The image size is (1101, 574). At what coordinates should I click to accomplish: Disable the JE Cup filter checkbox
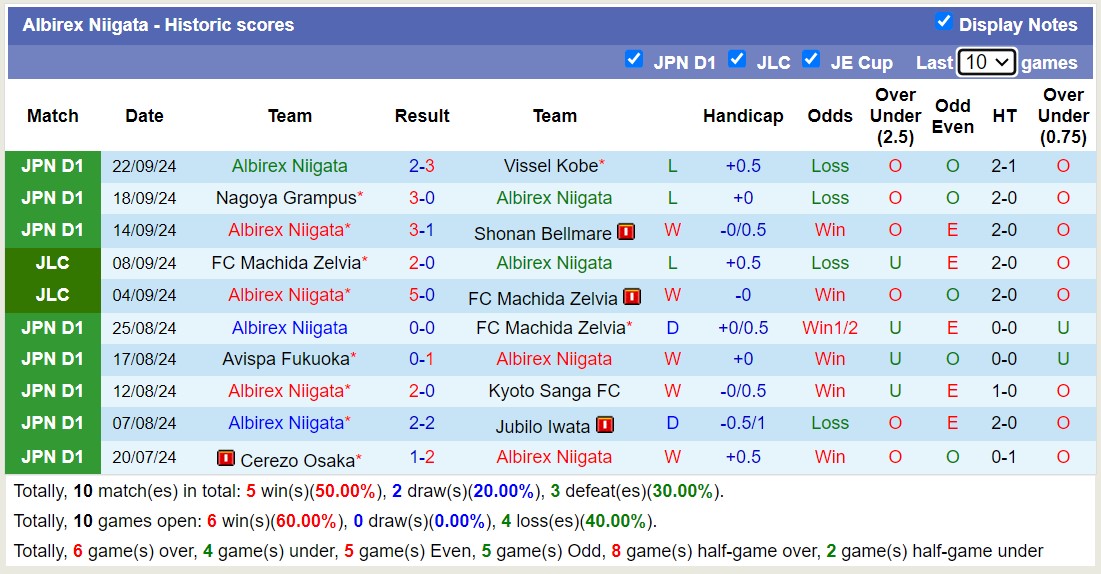(x=811, y=59)
